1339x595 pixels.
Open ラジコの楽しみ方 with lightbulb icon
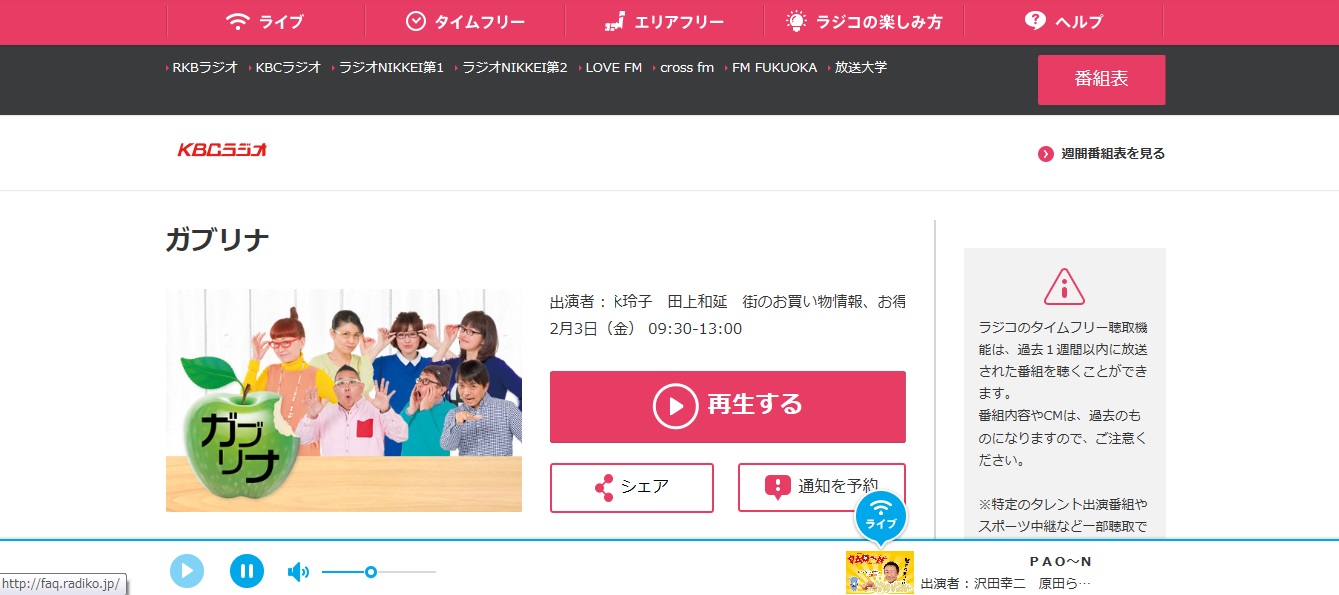pos(864,21)
